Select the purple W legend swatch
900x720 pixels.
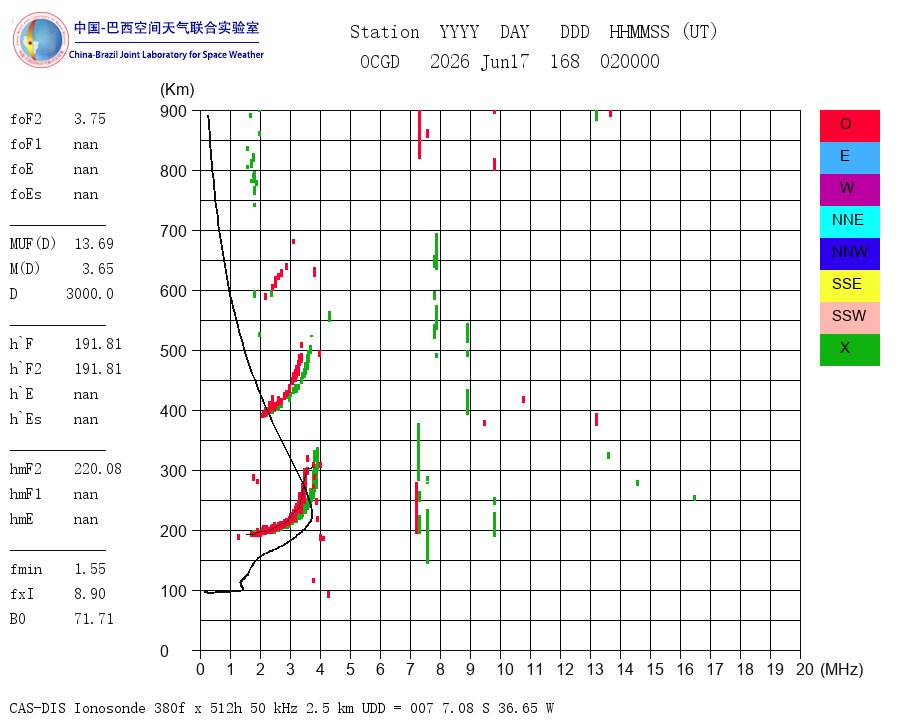point(849,190)
